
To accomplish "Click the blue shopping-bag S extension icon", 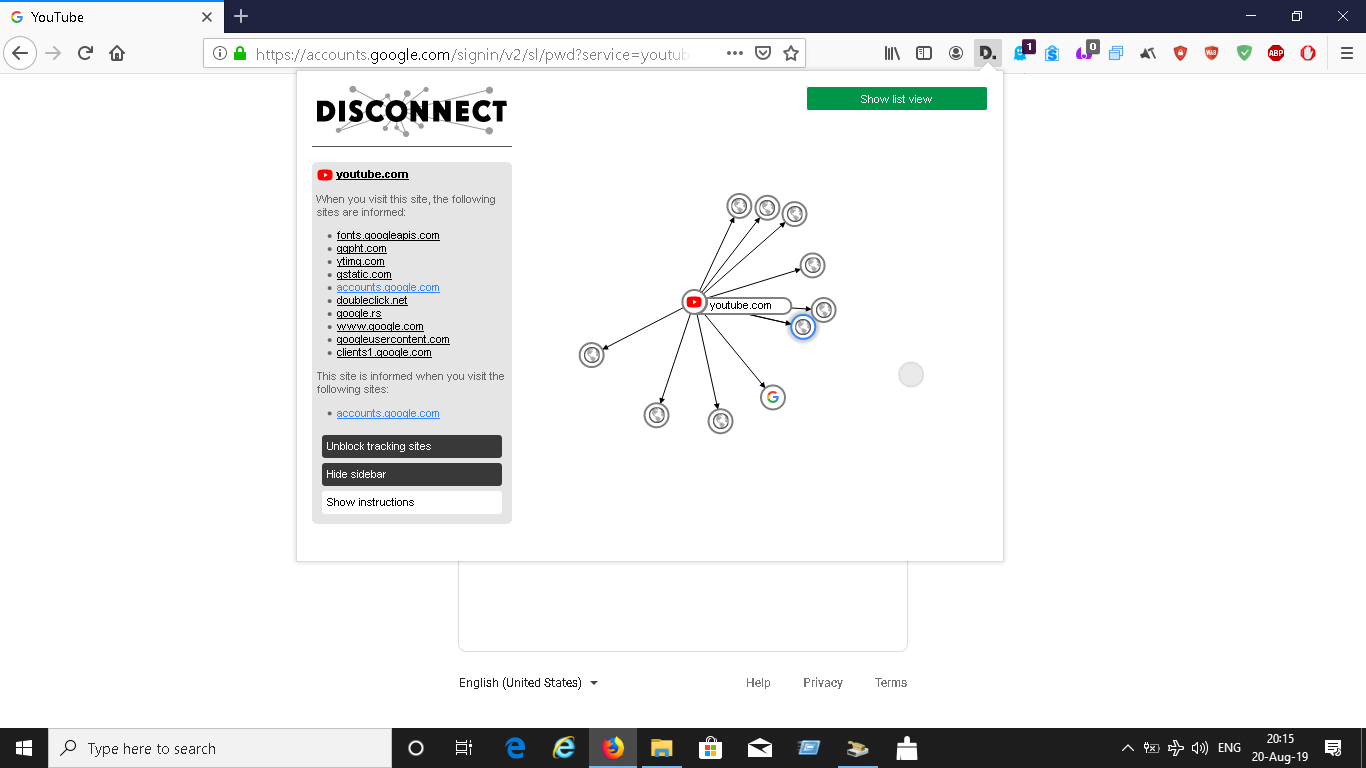I will pos(1052,53).
